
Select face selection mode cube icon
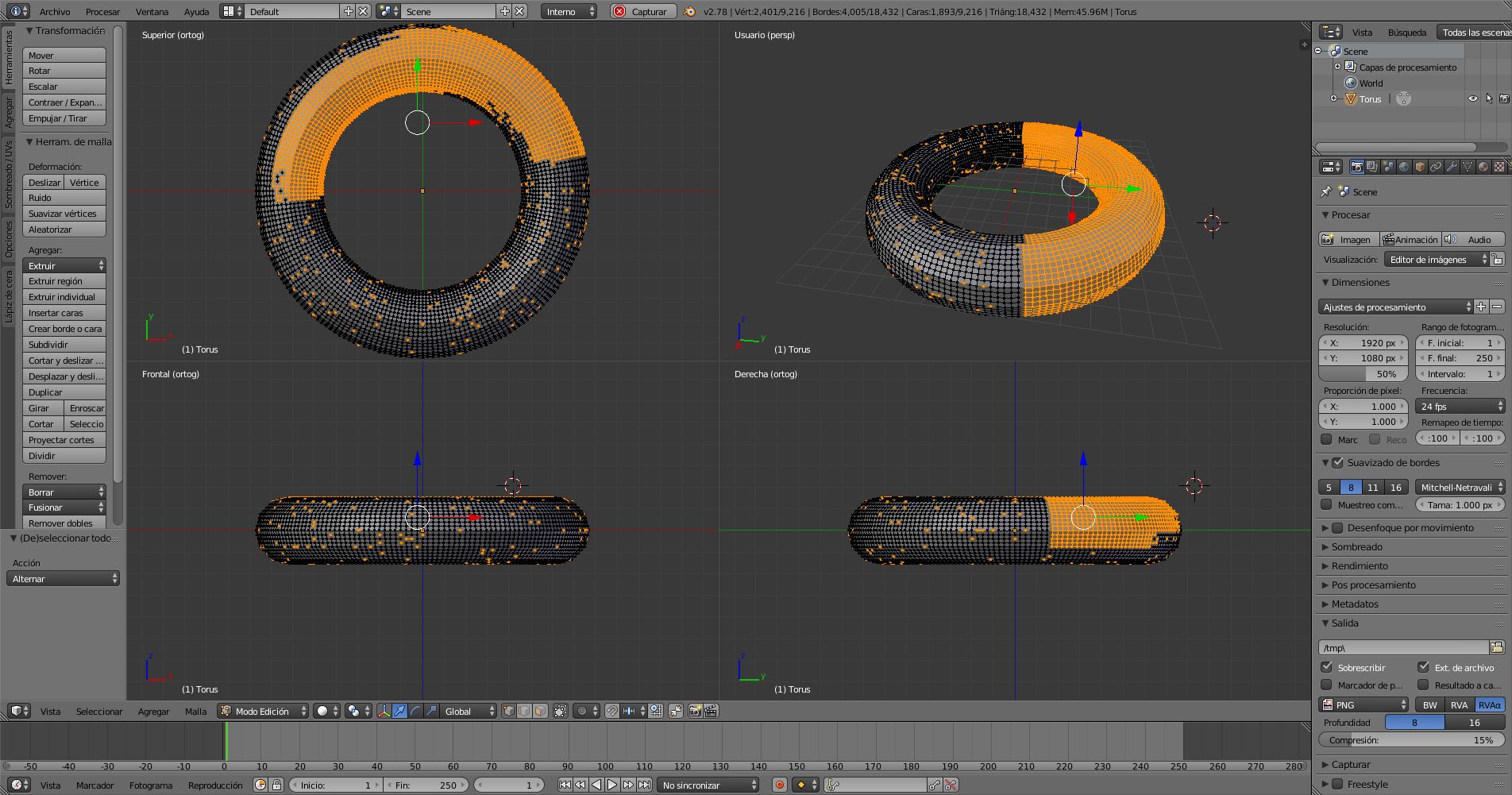tap(540, 712)
